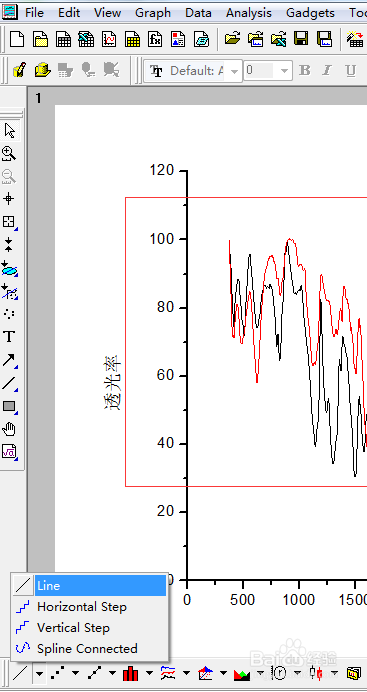Image resolution: width=367 pixels, height=692 pixels.
Task: Choose Vertical Step plot type
Action: coord(90,628)
